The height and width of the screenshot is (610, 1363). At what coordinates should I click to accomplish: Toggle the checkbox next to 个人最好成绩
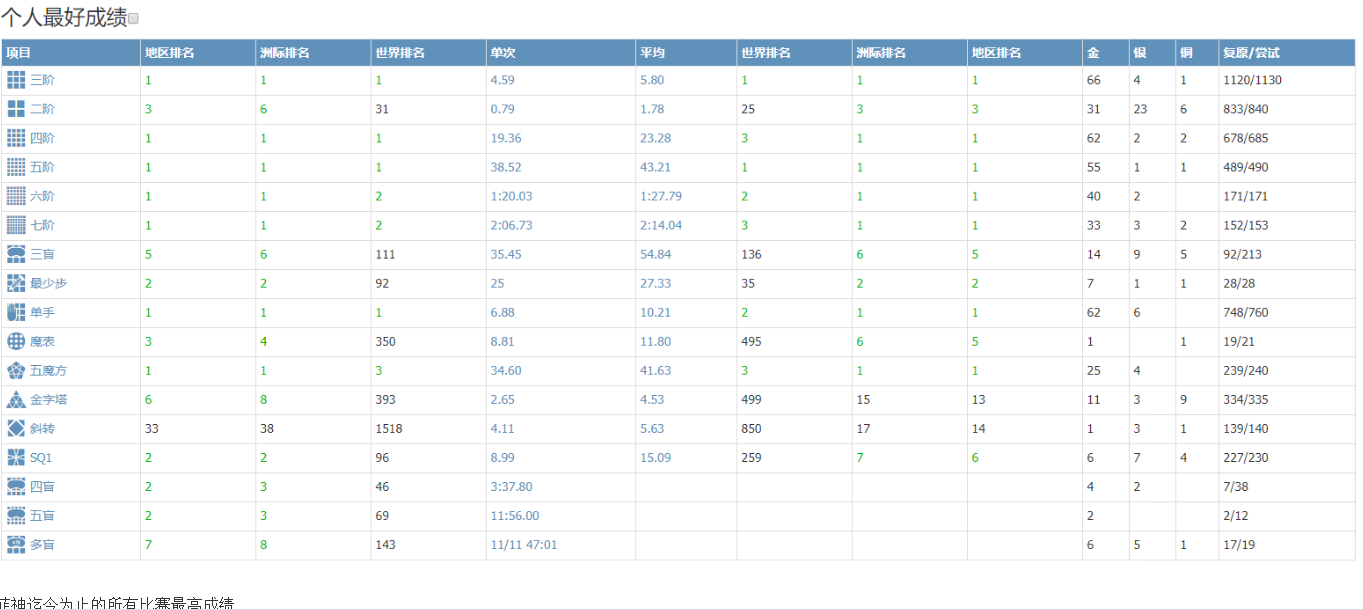[134, 19]
